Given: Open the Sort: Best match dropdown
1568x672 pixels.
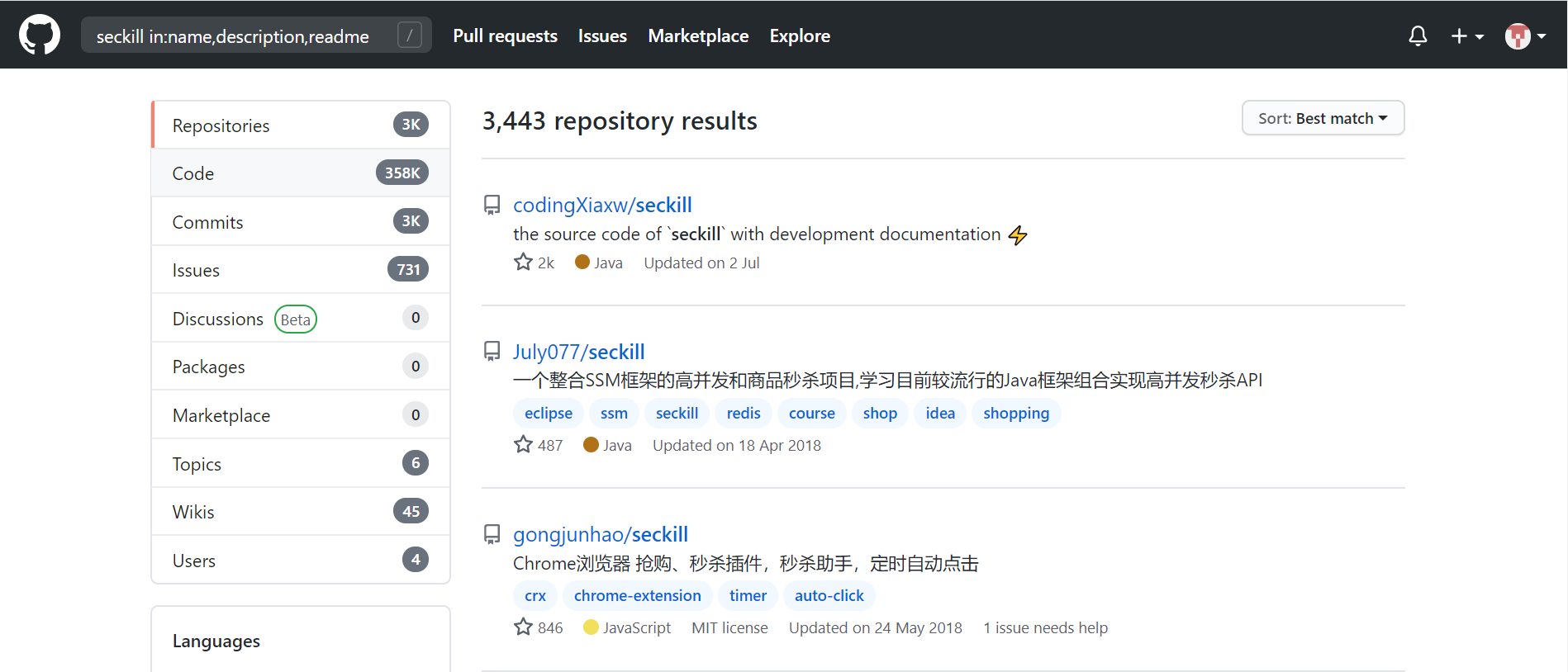Looking at the screenshot, I should [x=1323, y=118].
